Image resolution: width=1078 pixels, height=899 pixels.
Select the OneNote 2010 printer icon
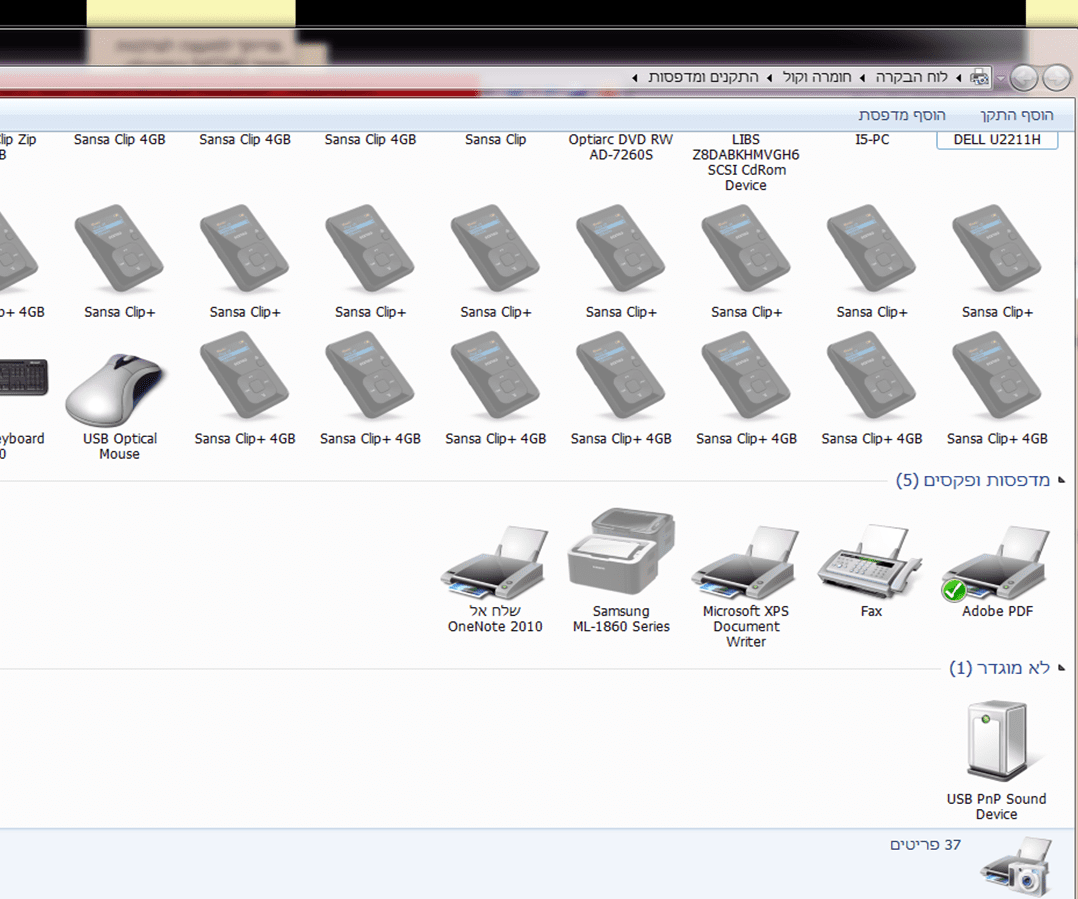pyautogui.click(x=495, y=561)
